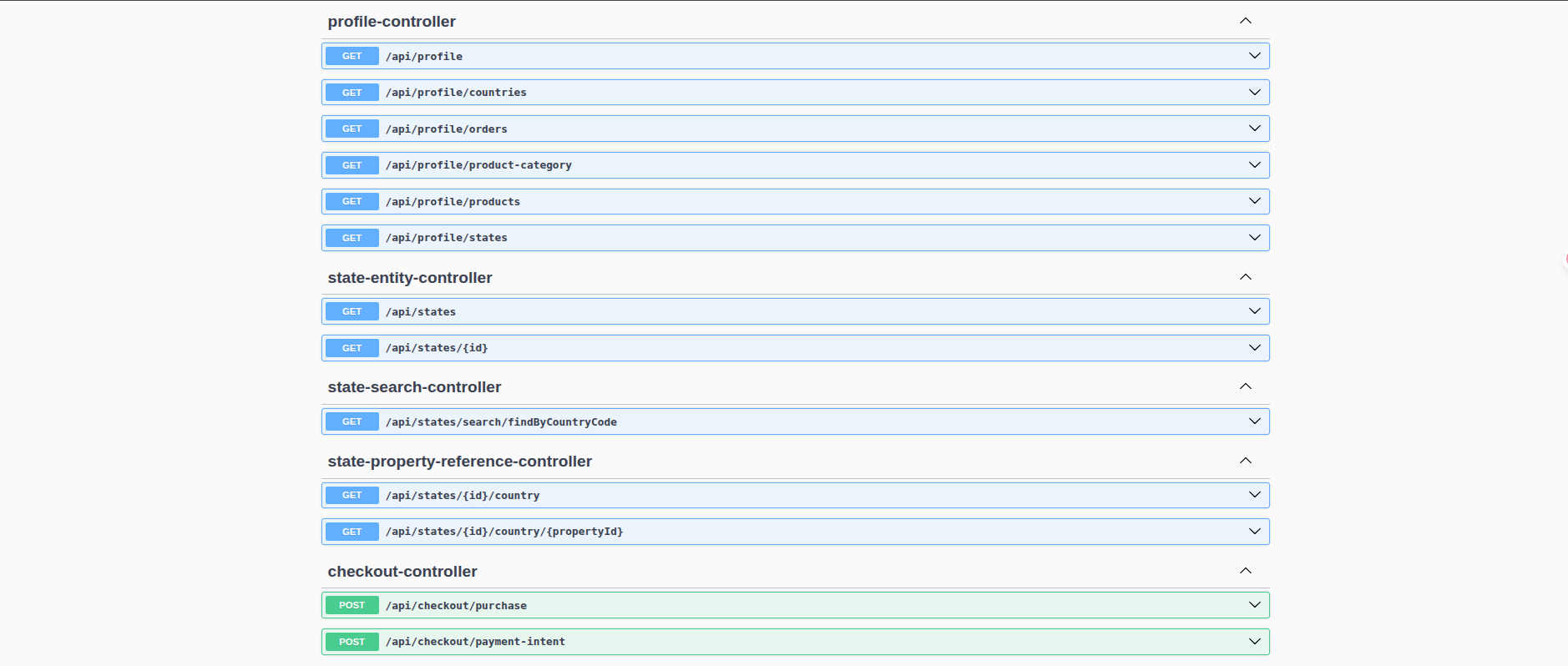This screenshot has width=1568, height=666.
Task: Expand the /api/profile endpoint arrow
Action: pos(1254,56)
